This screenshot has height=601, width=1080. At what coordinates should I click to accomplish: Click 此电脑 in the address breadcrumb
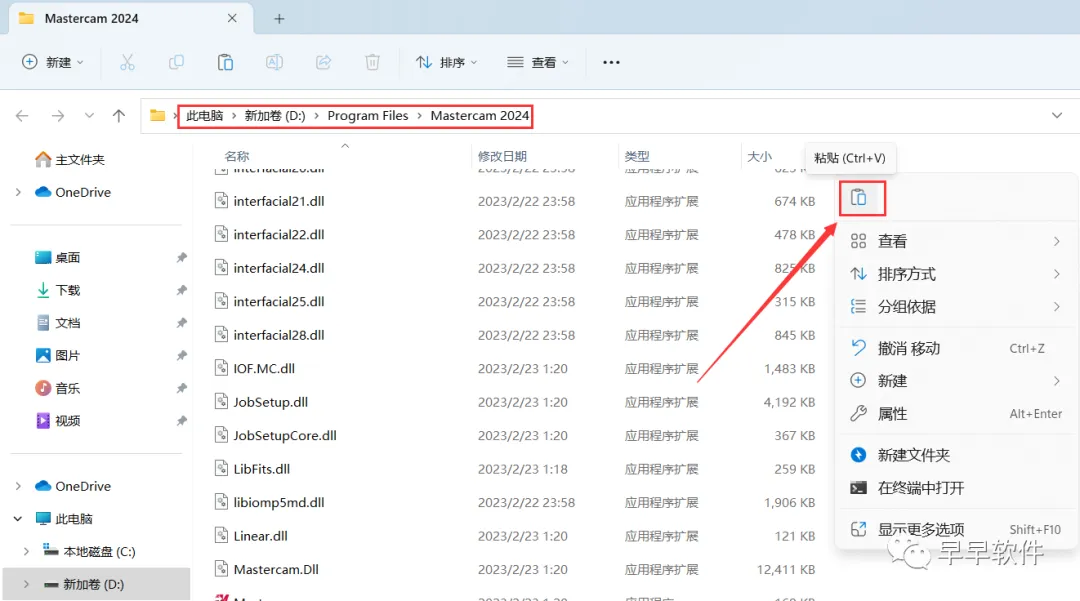click(205, 116)
